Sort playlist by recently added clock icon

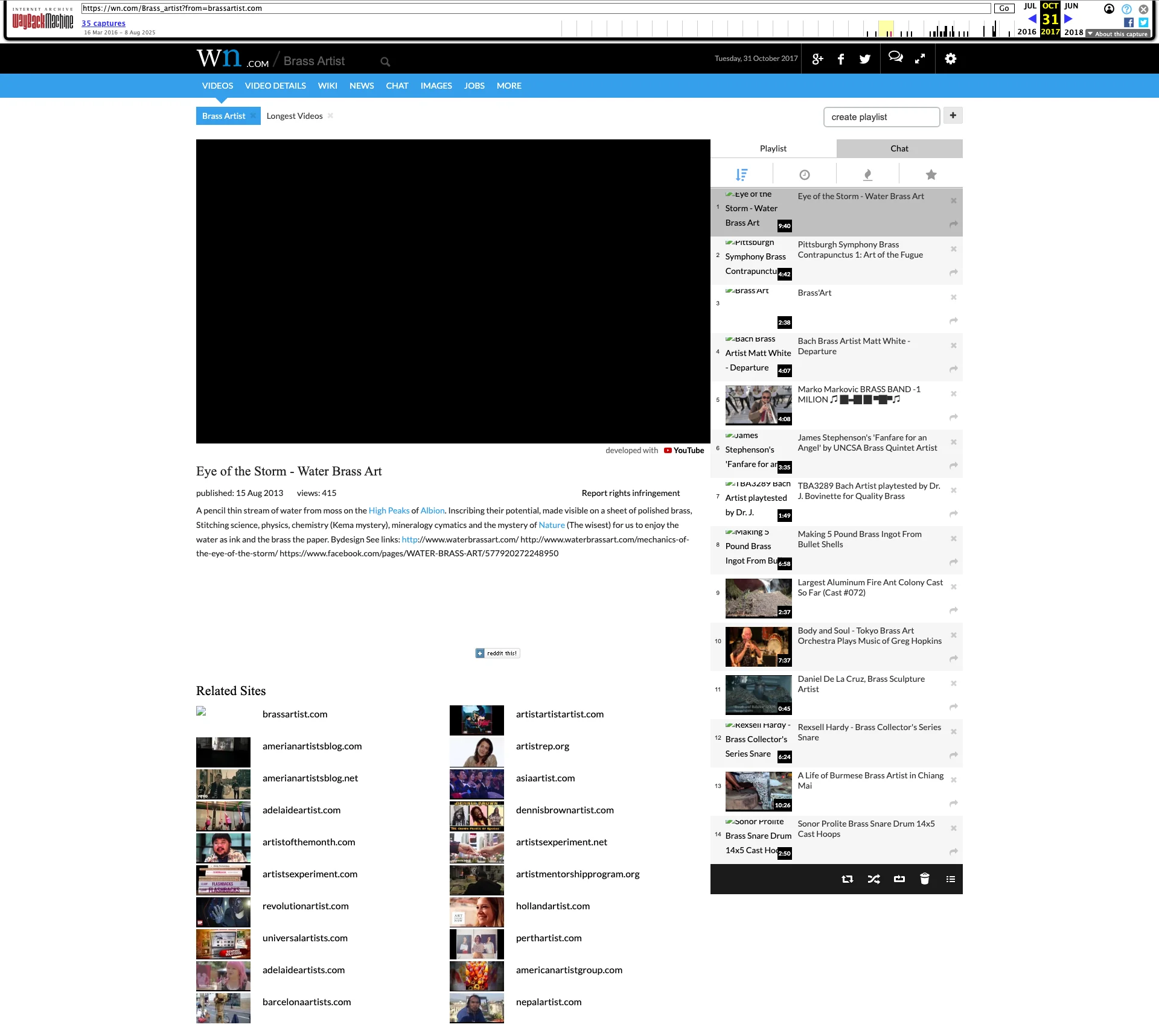click(x=805, y=174)
